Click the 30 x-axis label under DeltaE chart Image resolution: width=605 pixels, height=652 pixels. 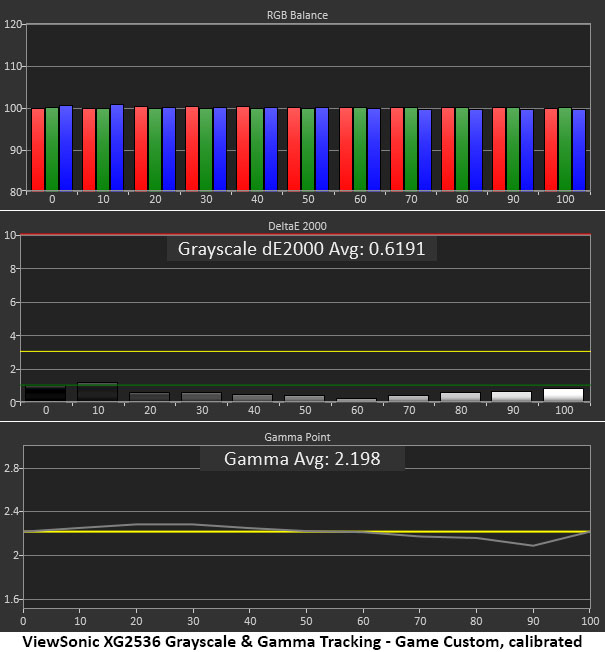point(202,410)
